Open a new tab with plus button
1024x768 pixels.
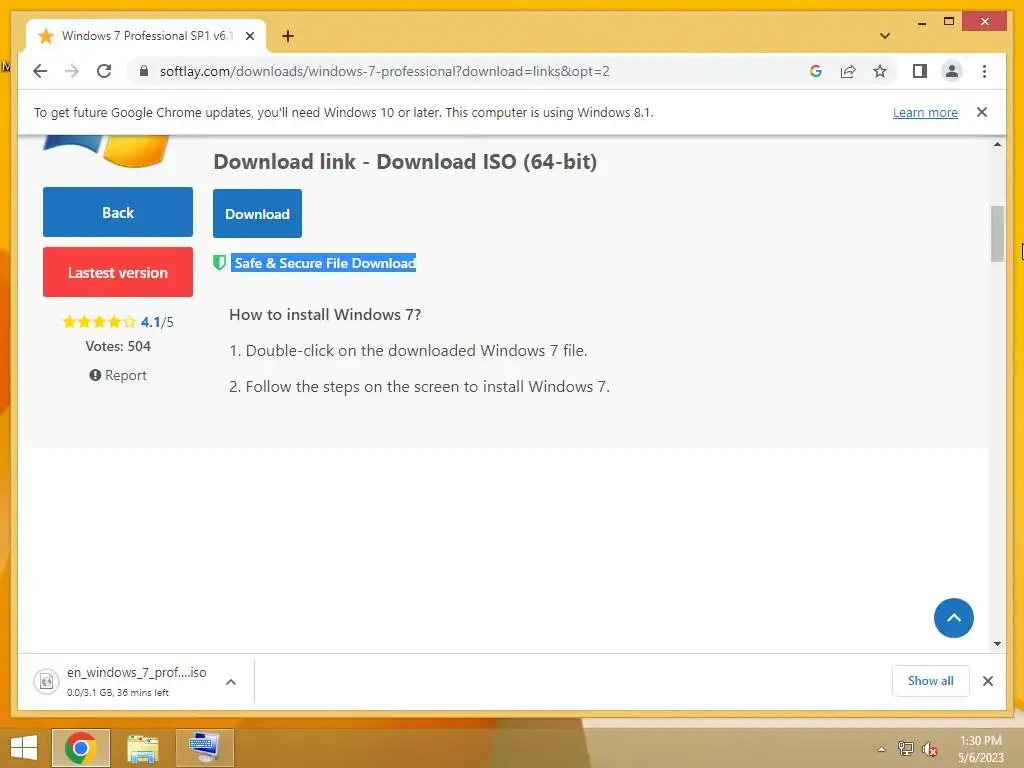287,36
